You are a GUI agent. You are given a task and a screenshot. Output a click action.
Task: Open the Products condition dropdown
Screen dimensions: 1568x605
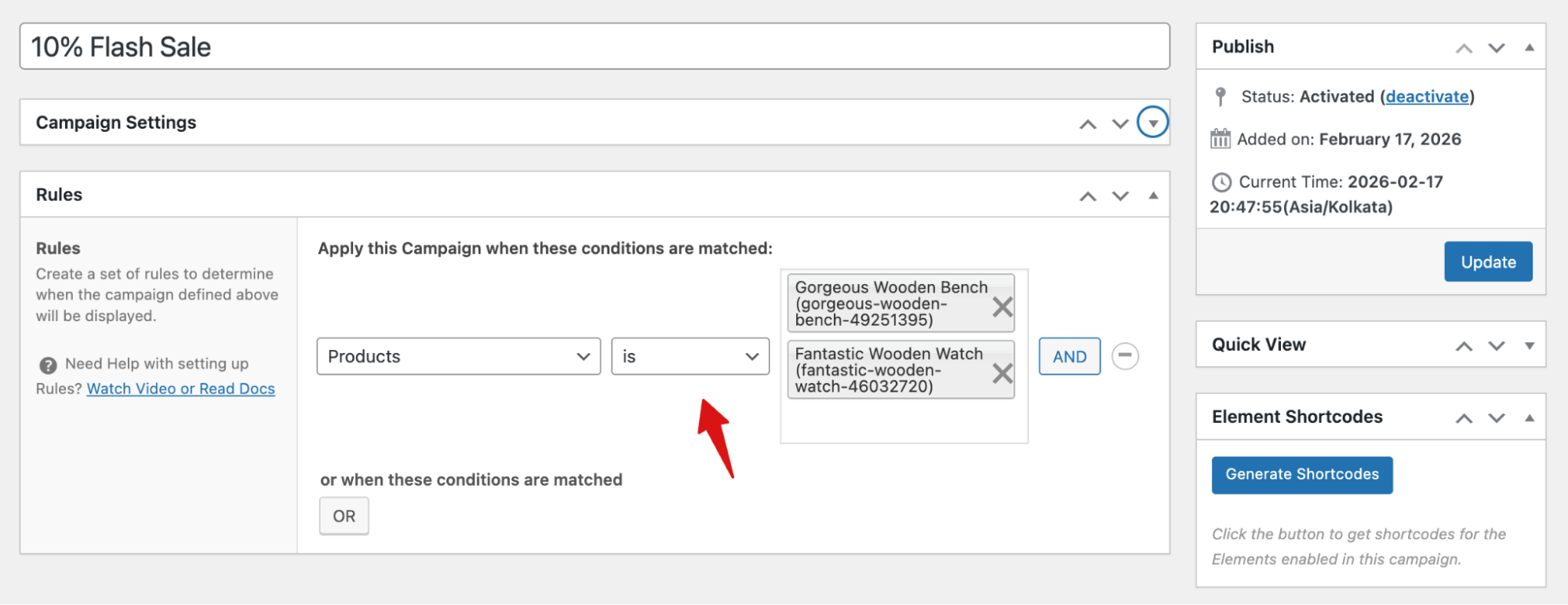pyautogui.click(x=459, y=356)
